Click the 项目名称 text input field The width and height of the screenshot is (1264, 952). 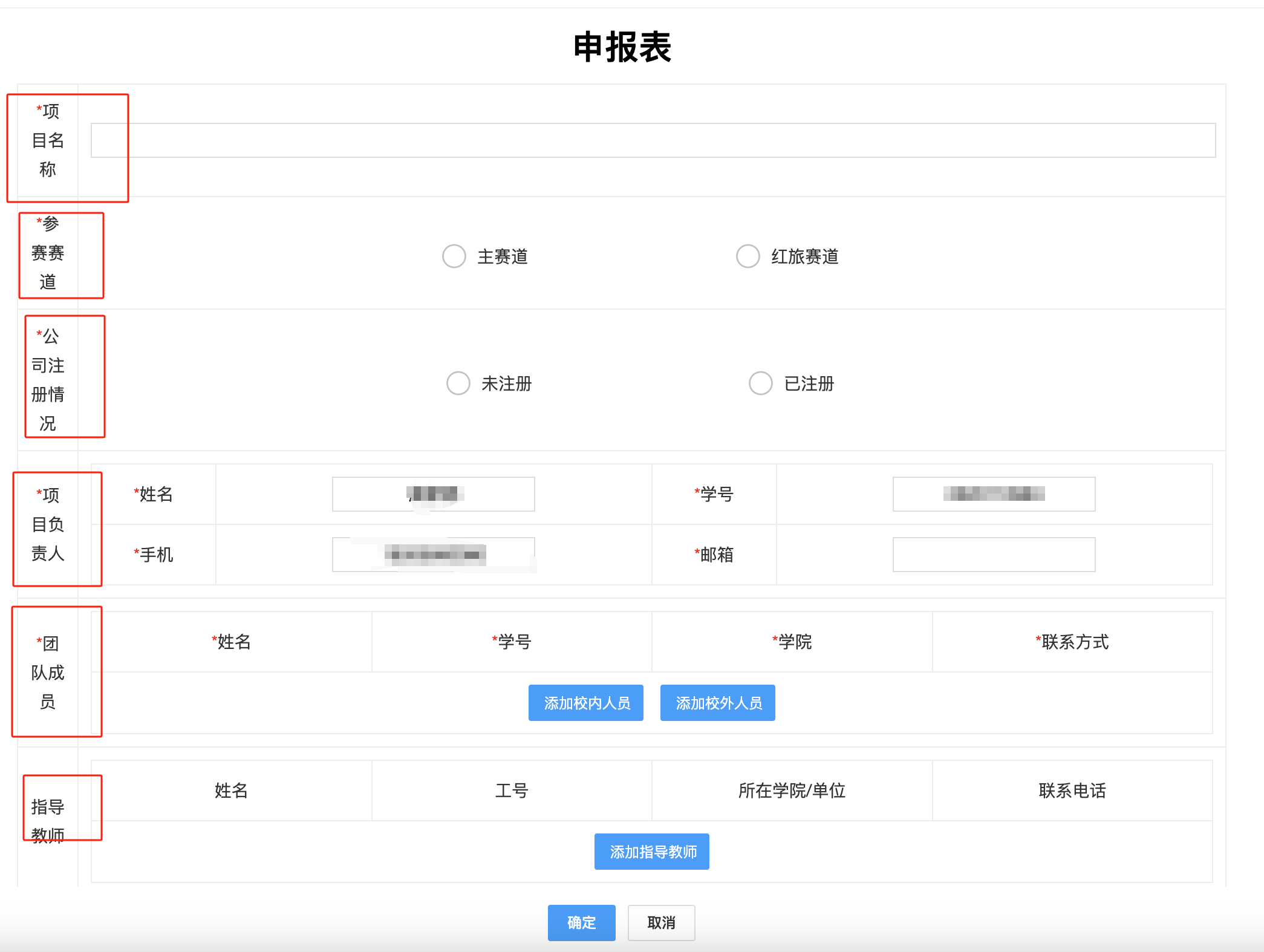pyautogui.click(x=653, y=140)
